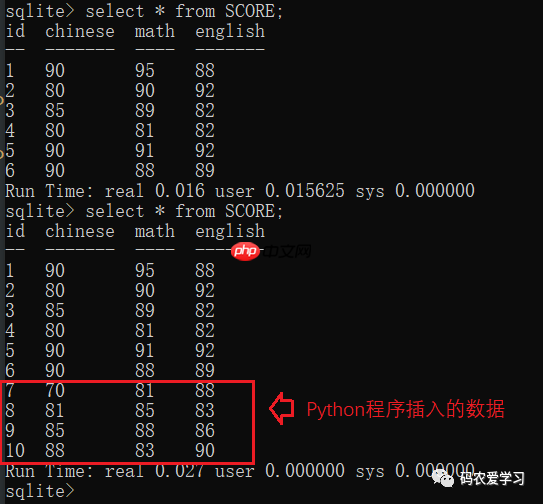This screenshot has height=504, width=543.
Task: Select chinese score 88 in row 10
Action: [x=55, y=451]
